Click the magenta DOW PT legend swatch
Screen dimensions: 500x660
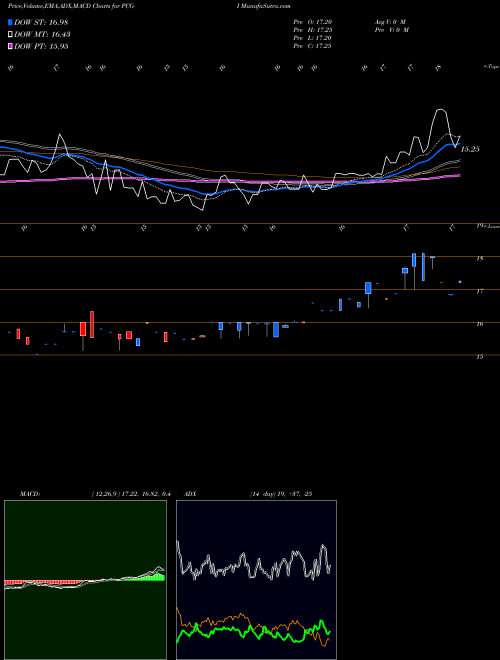(x=11, y=47)
